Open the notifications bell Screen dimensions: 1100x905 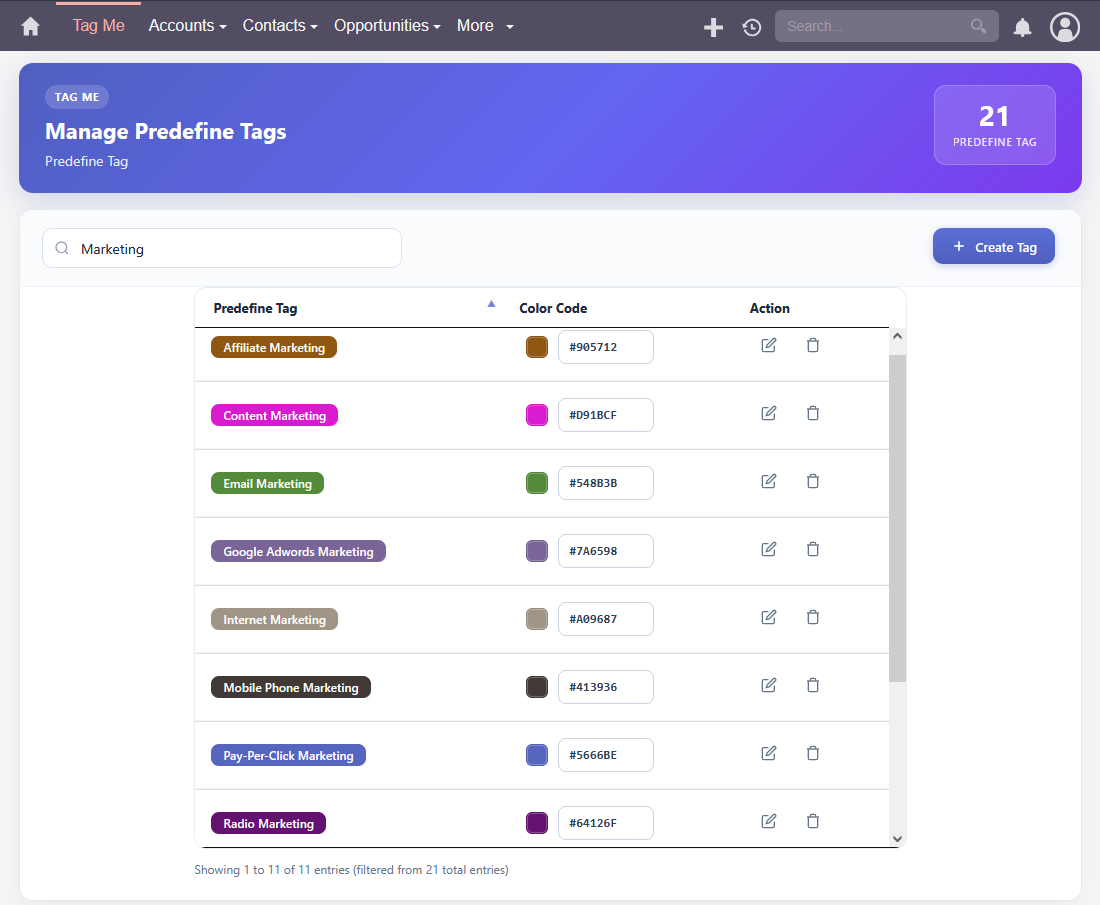coord(1022,27)
